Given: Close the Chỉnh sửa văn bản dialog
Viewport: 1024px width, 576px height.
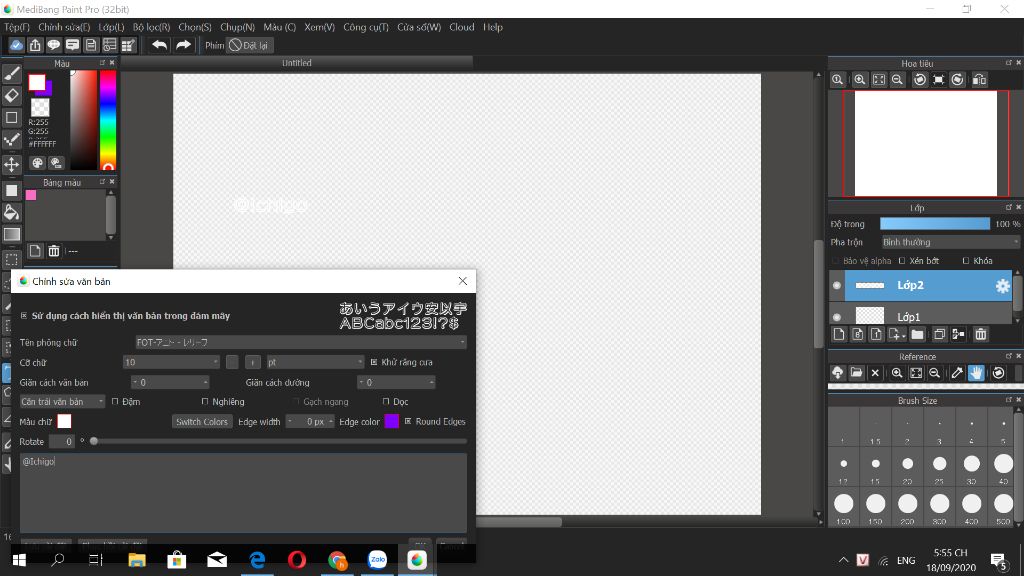Looking at the screenshot, I should click(462, 281).
